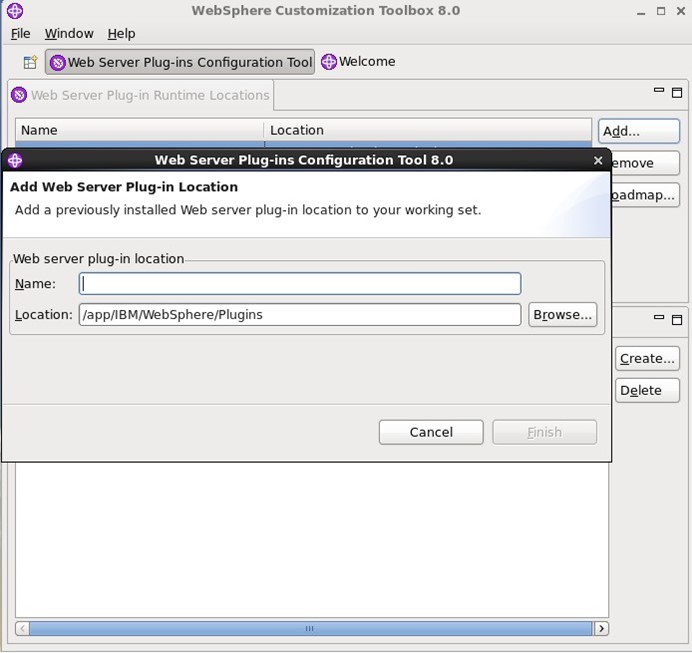The width and height of the screenshot is (692, 653).
Task: Click the Location path input field
Action: (300, 315)
